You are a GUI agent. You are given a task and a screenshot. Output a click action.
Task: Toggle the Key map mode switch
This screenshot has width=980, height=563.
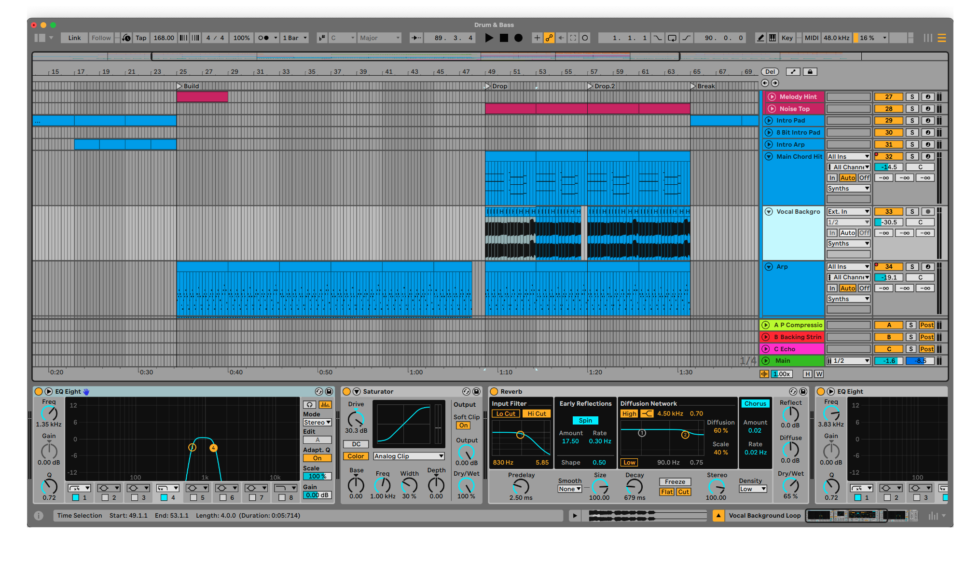(x=786, y=38)
